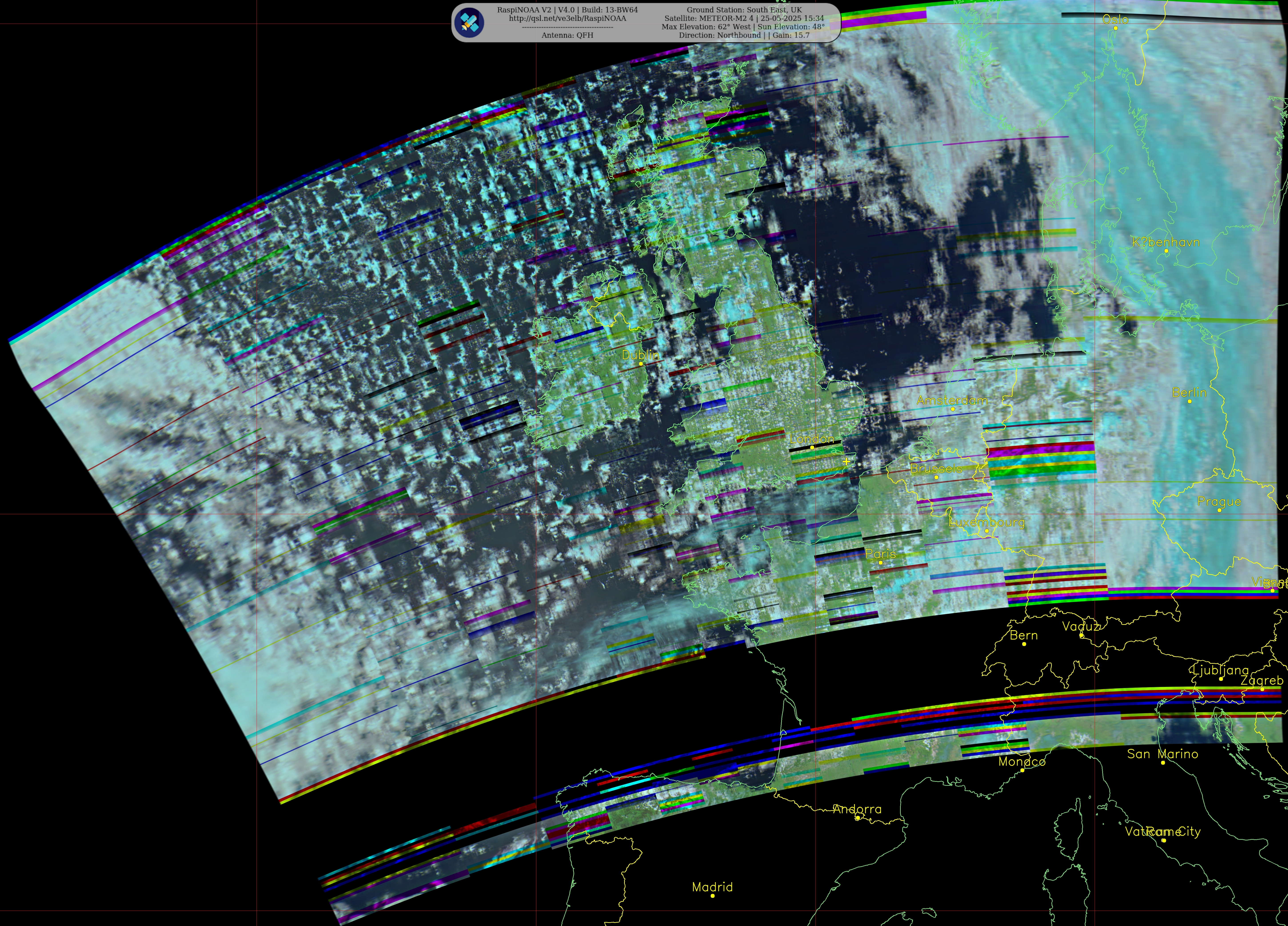Screen dimensions: 1288x926
Task: Open the http://qsl.net/ve3elb/RaspiNOAA link text
Action: coord(567,18)
